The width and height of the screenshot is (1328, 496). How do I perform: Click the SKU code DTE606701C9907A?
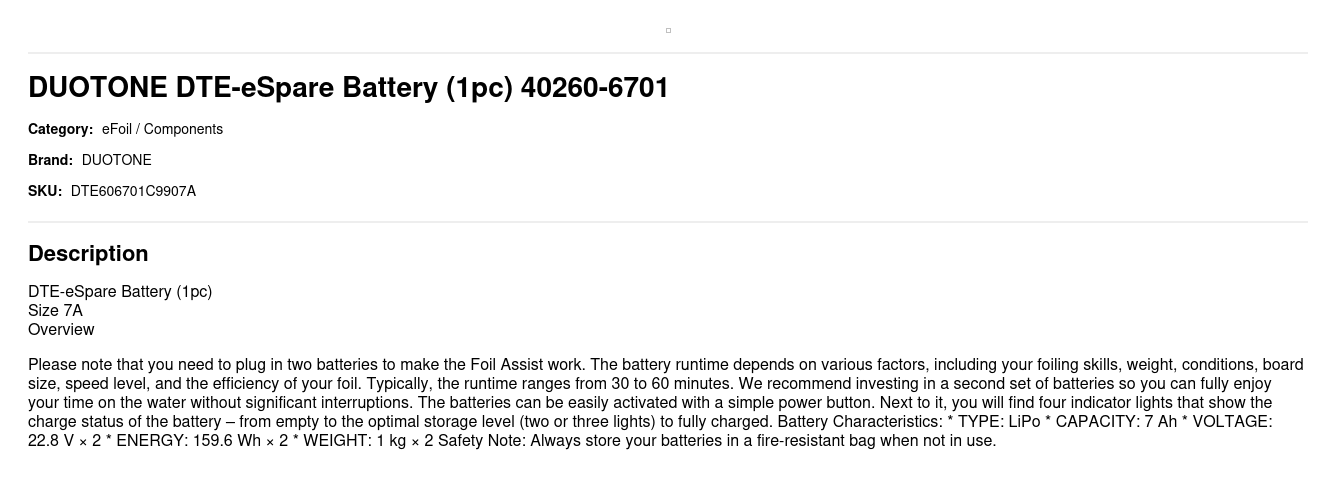point(133,191)
